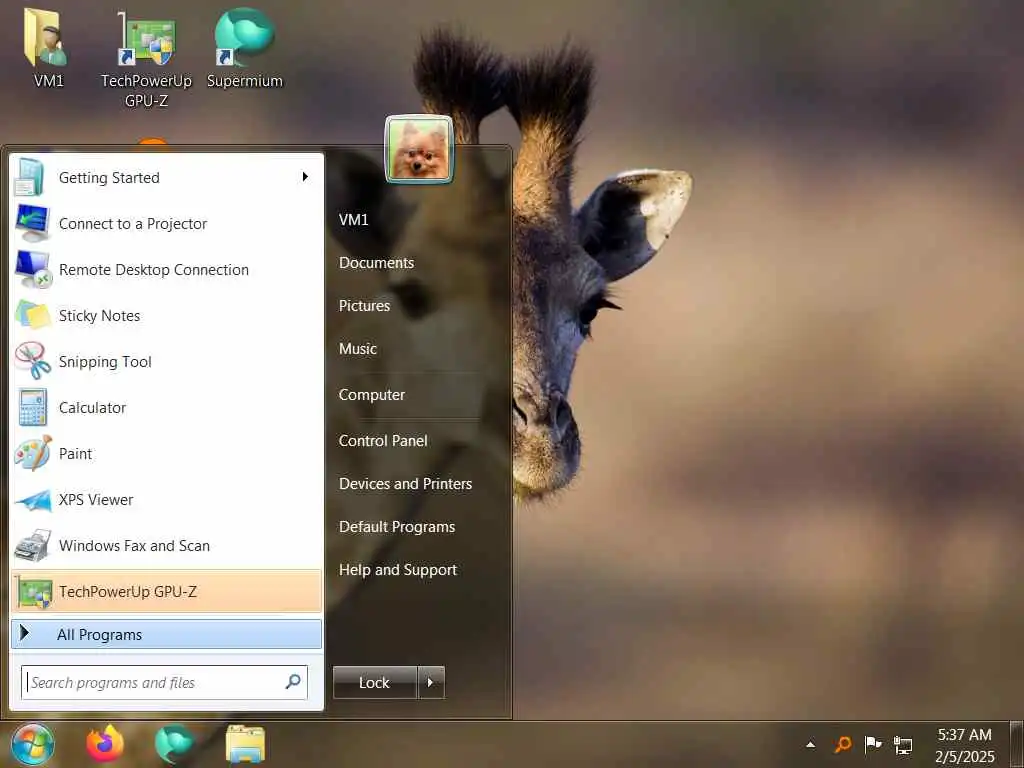Click the Paint palette icon
The image size is (1024, 768).
[x=33, y=453]
